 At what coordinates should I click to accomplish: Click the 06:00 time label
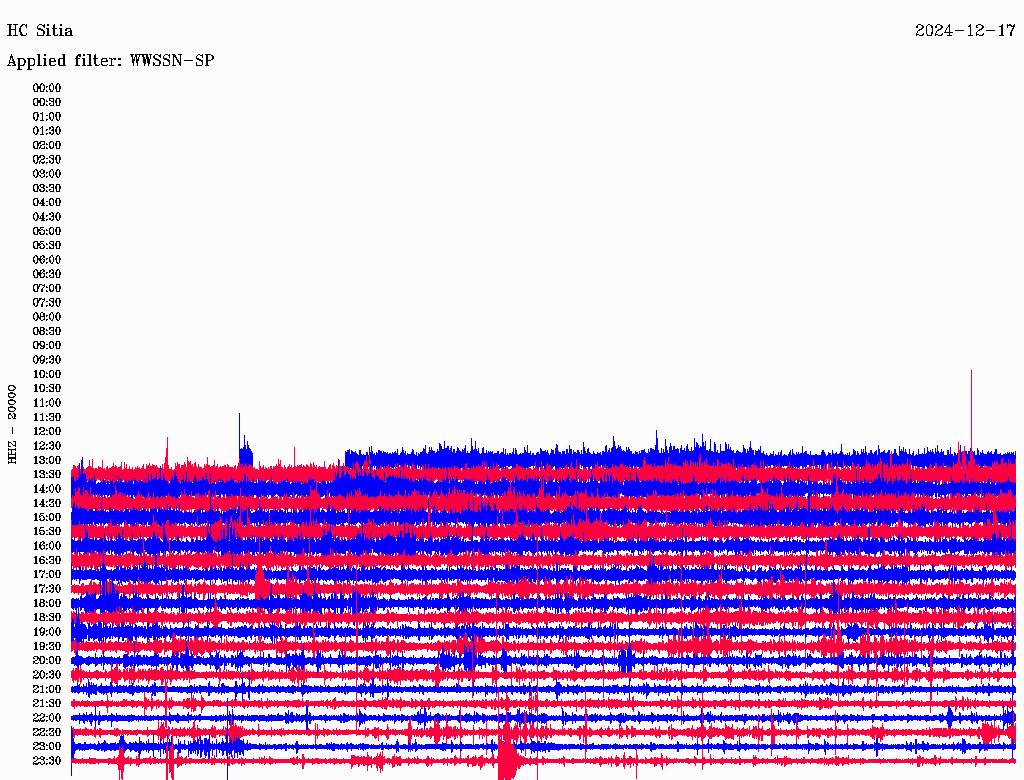(x=47, y=260)
